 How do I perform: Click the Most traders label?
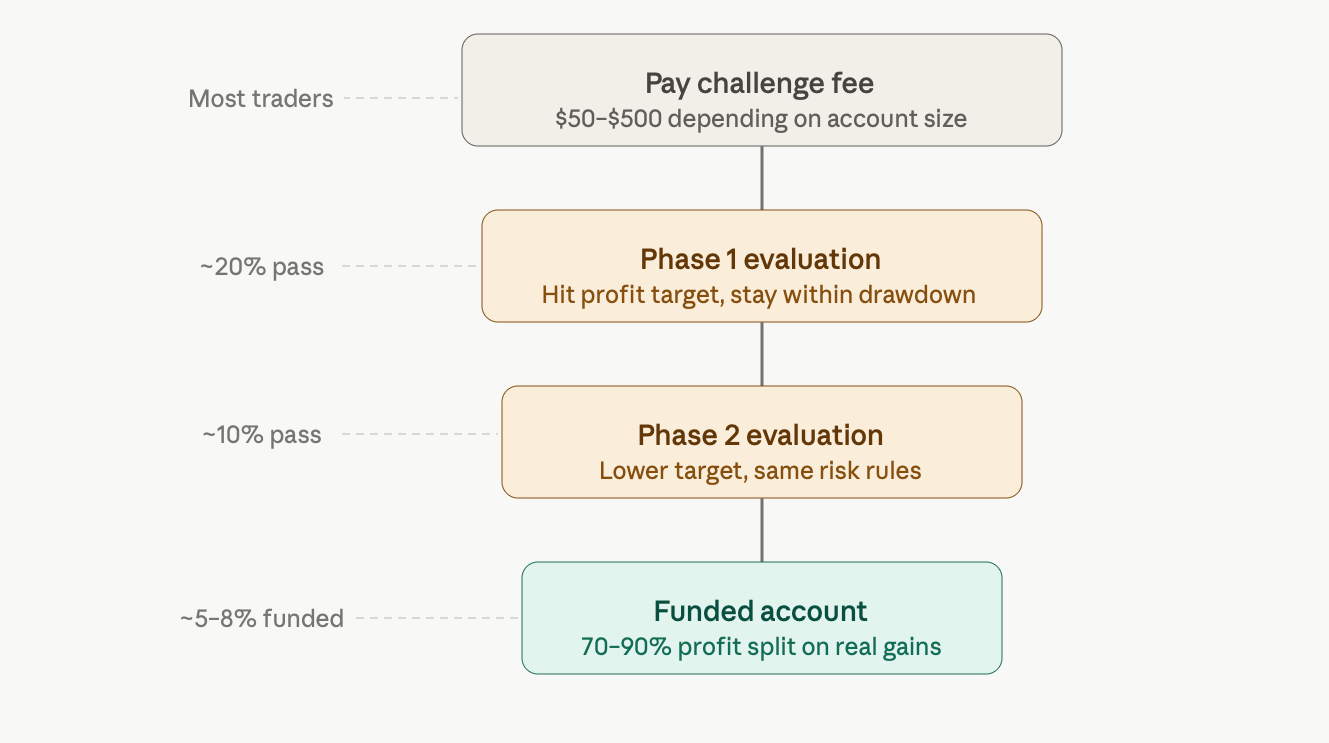(x=261, y=98)
